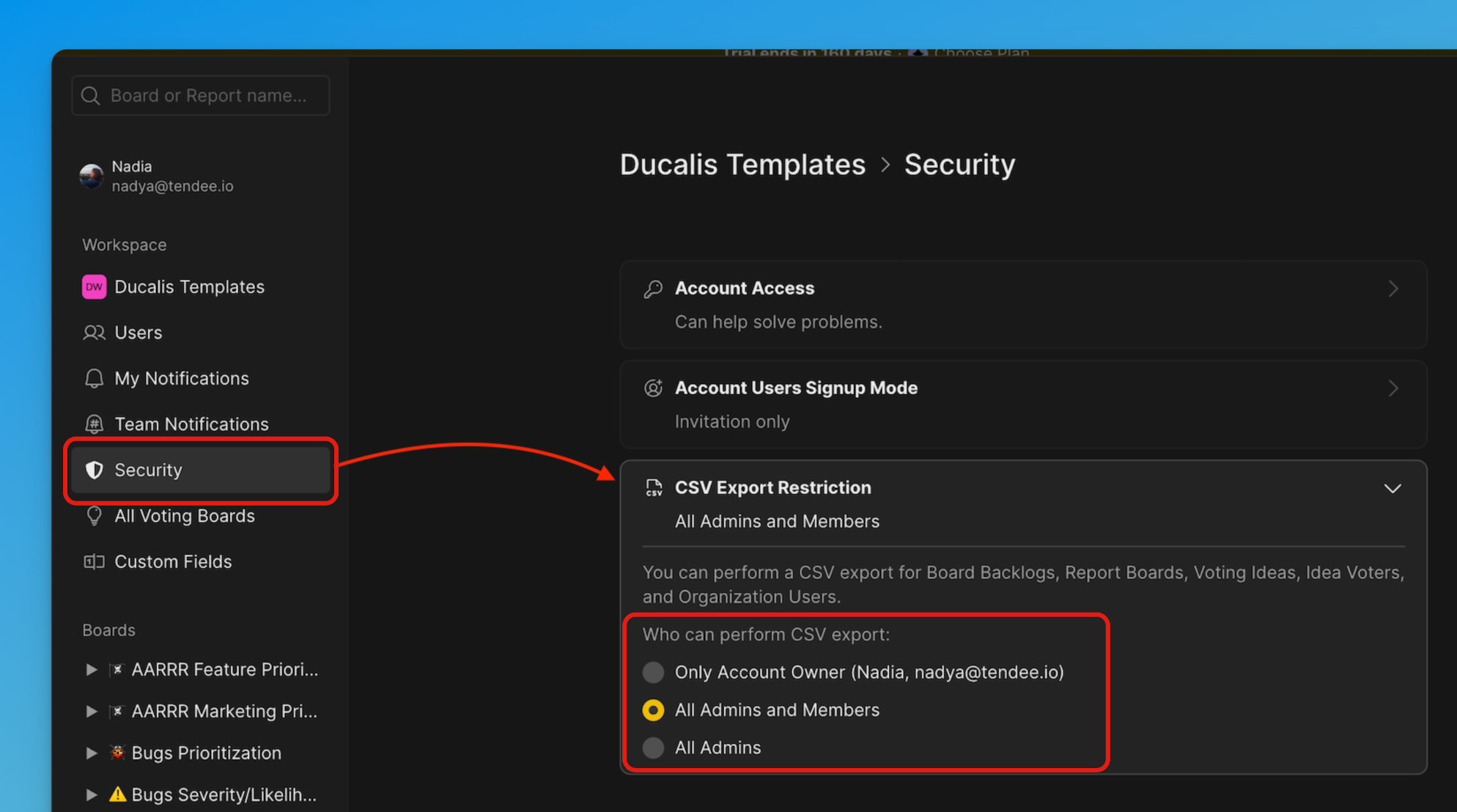
Task: Select Only Account Owner radio option
Action: tap(653, 672)
